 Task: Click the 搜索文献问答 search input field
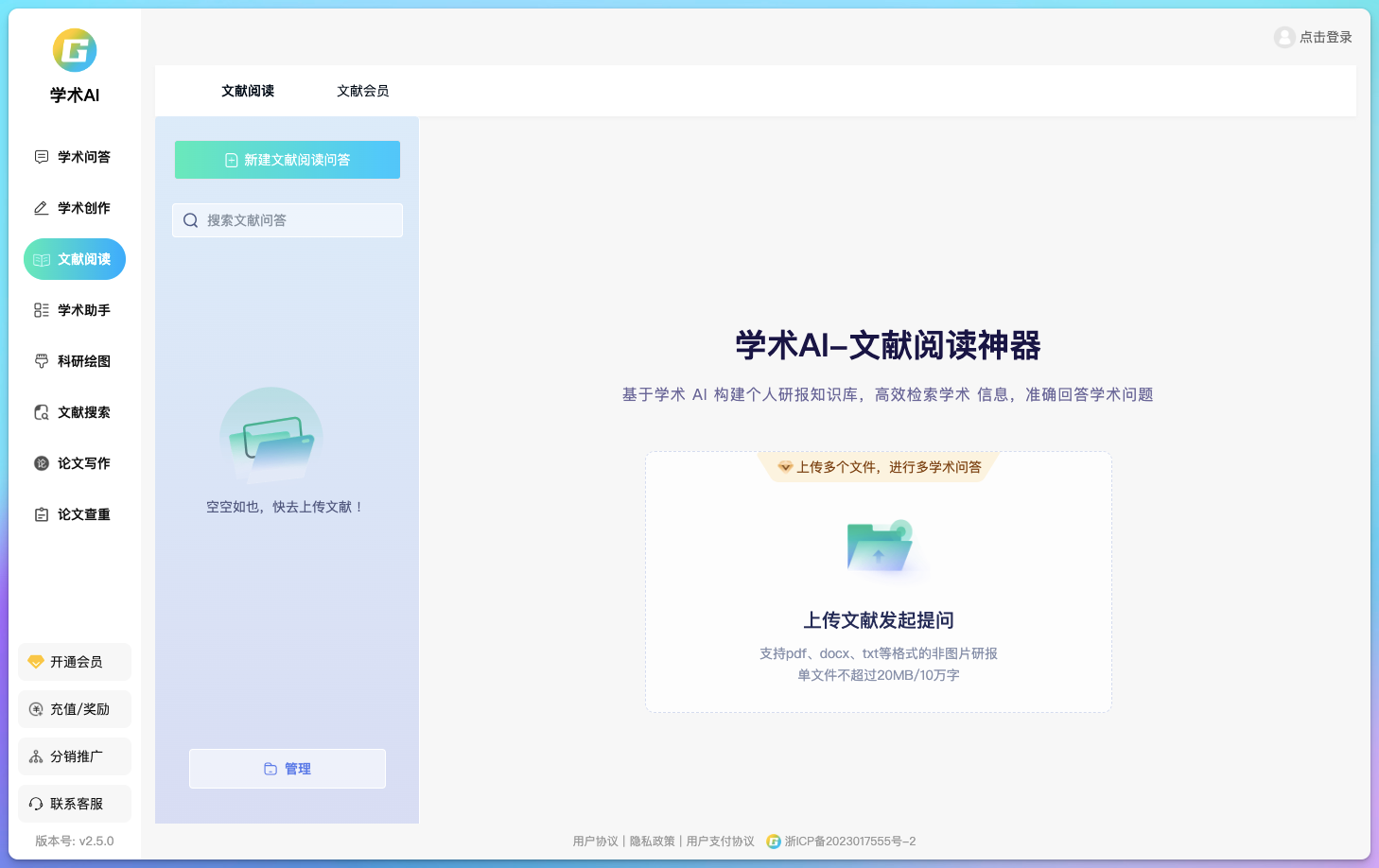(x=287, y=220)
